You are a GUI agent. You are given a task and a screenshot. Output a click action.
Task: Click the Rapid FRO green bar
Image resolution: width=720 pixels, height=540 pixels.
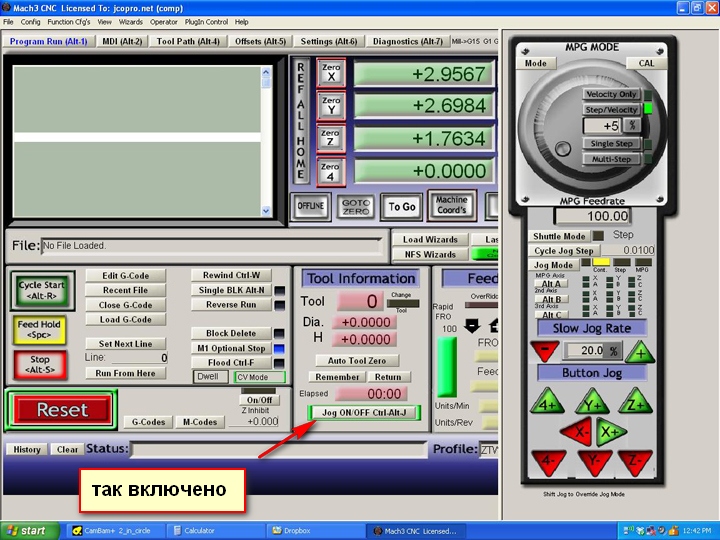coord(446,367)
